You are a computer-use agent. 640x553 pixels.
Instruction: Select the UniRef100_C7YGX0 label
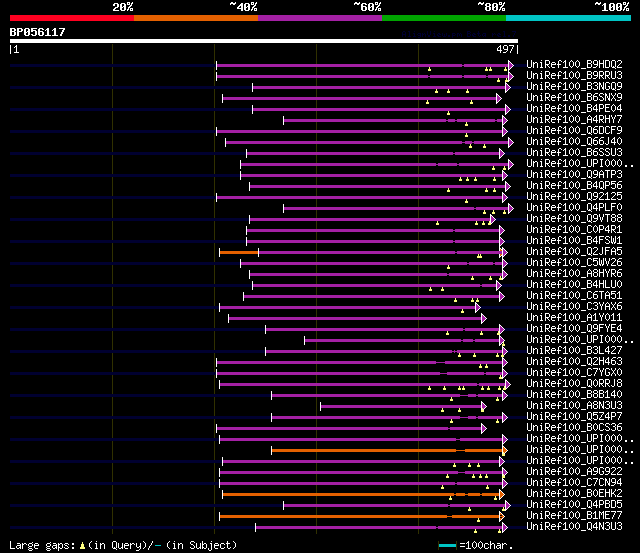pos(574,373)
